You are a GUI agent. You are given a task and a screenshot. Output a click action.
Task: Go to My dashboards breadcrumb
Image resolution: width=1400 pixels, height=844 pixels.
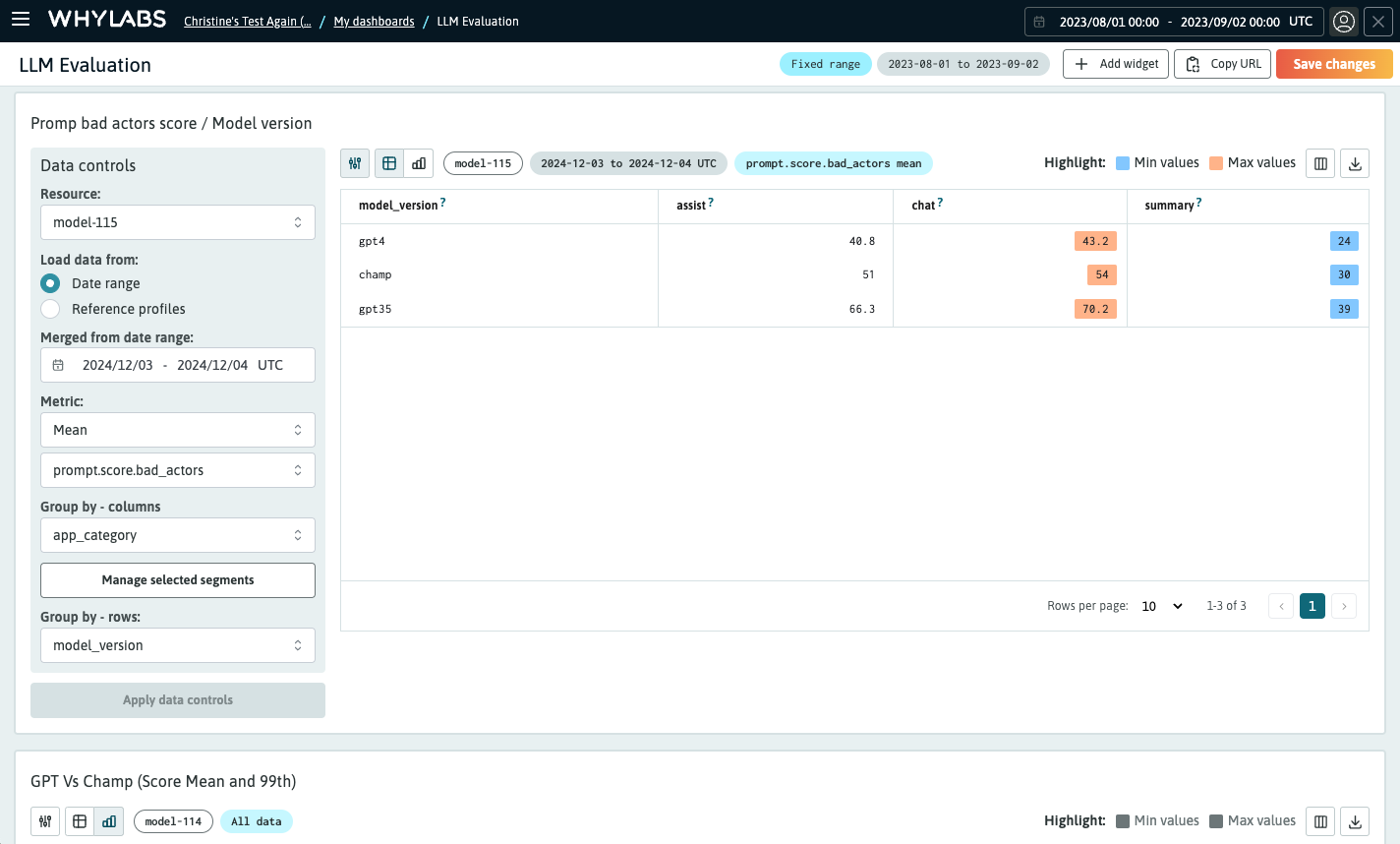374,22
